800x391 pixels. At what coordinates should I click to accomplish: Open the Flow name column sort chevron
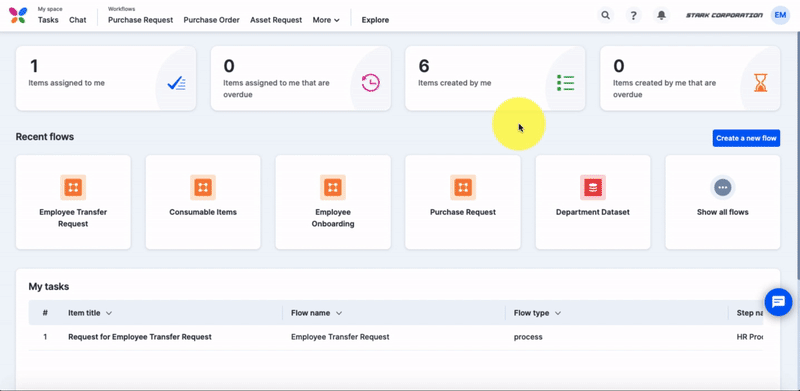339,313
